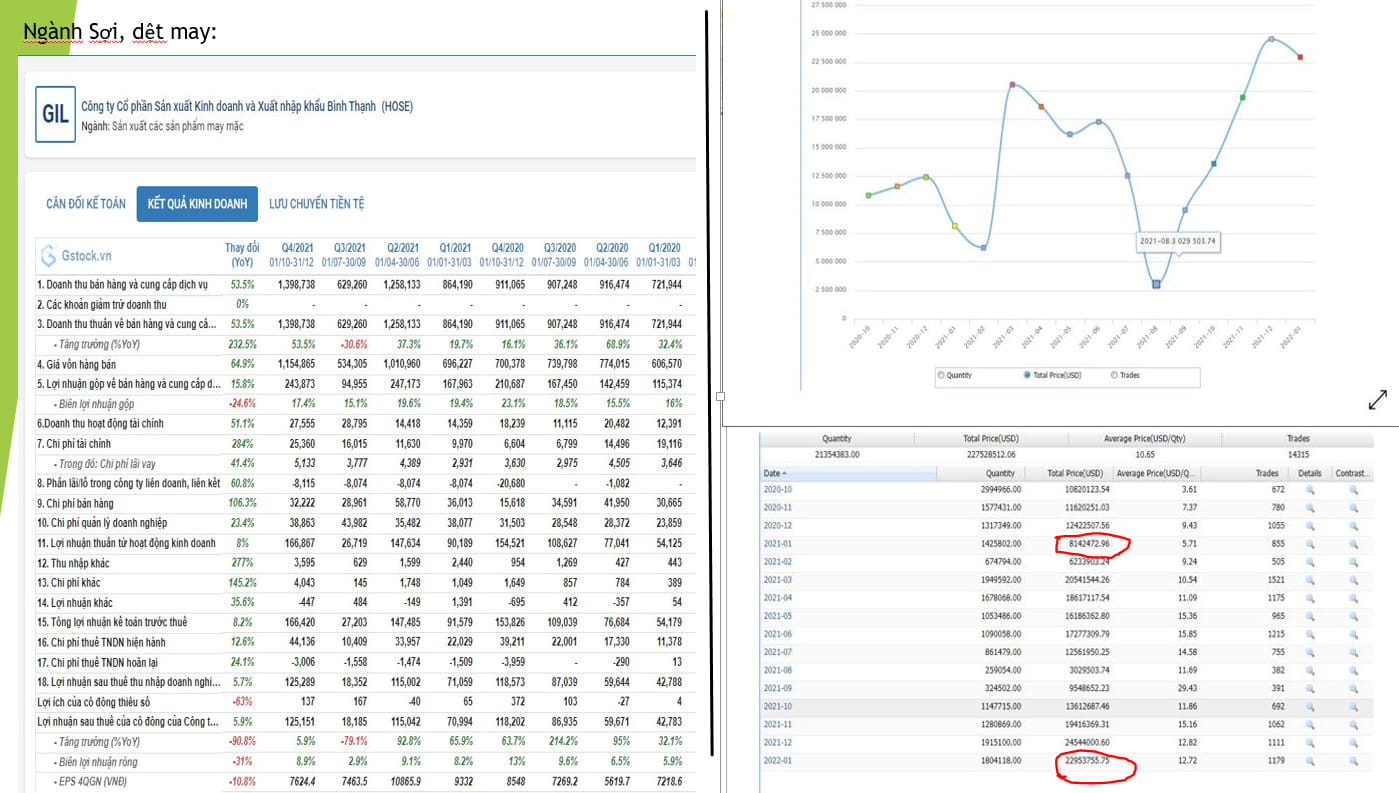Click the Contrast column header
Image resolution: width=1399 pixels, height=793 pixels.
pos(1354,473)
